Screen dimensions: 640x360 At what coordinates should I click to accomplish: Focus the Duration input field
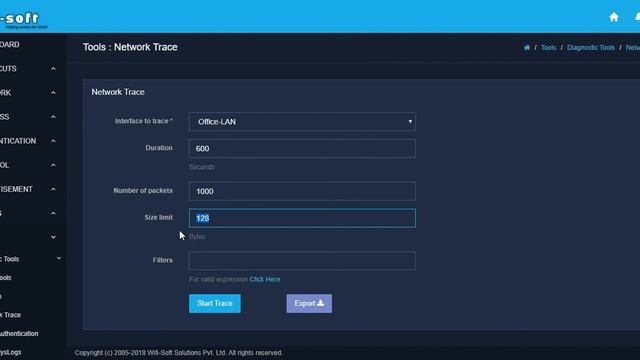click(302, 149)
